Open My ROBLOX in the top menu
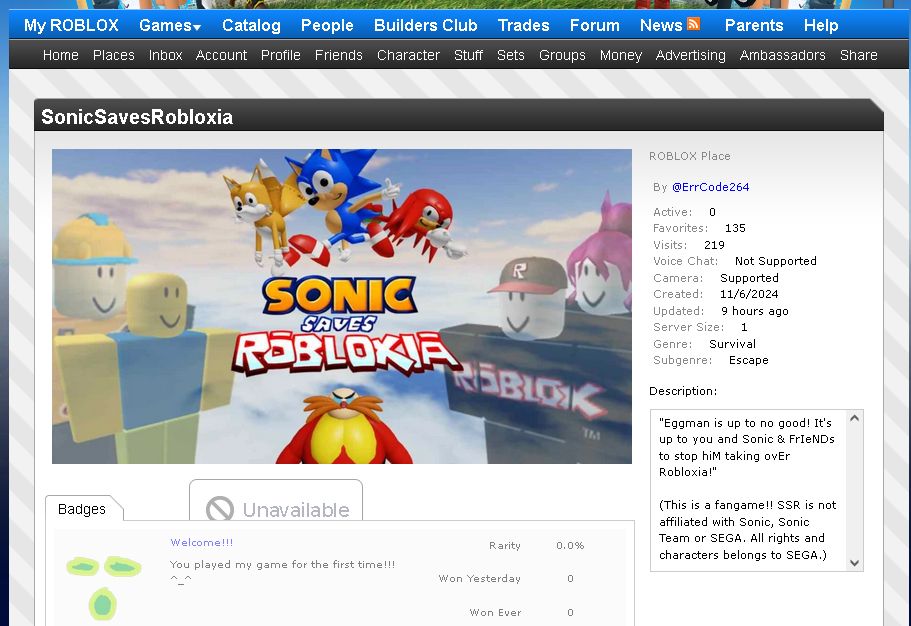Viewport: 911px width, 626px height. tap(71, 26)
